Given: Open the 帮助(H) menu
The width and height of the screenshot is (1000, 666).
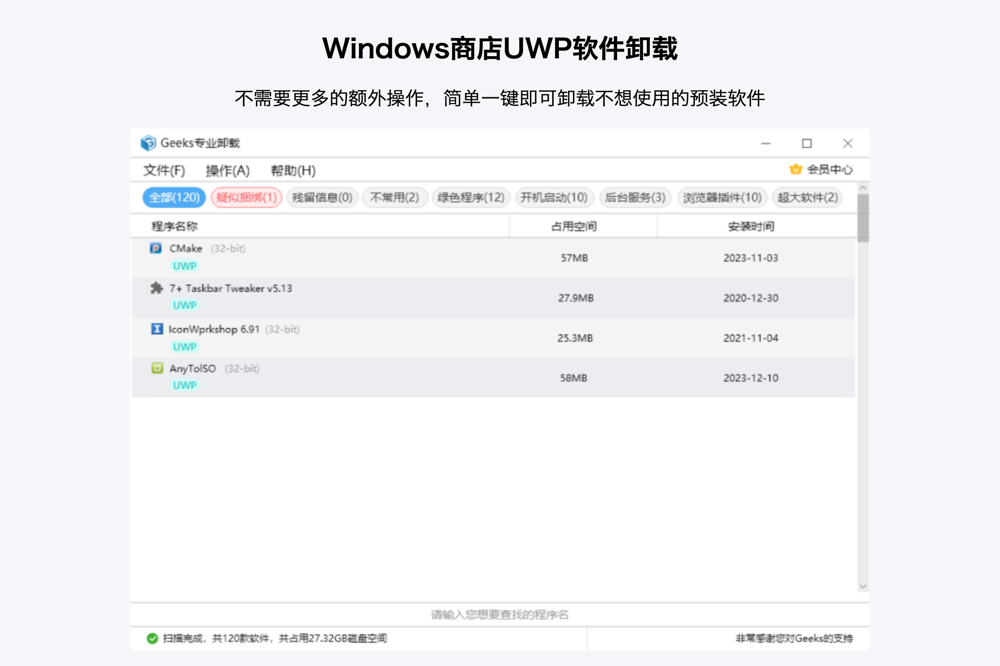Looking at the screenshot, I should (291, 170).
